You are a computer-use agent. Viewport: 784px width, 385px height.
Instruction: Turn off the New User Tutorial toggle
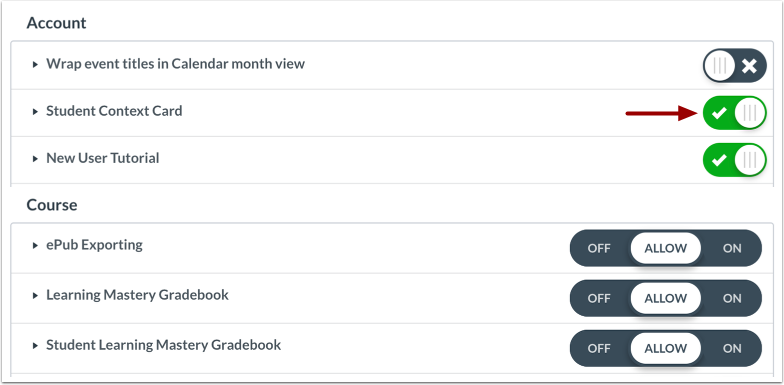tap(734, 160)
